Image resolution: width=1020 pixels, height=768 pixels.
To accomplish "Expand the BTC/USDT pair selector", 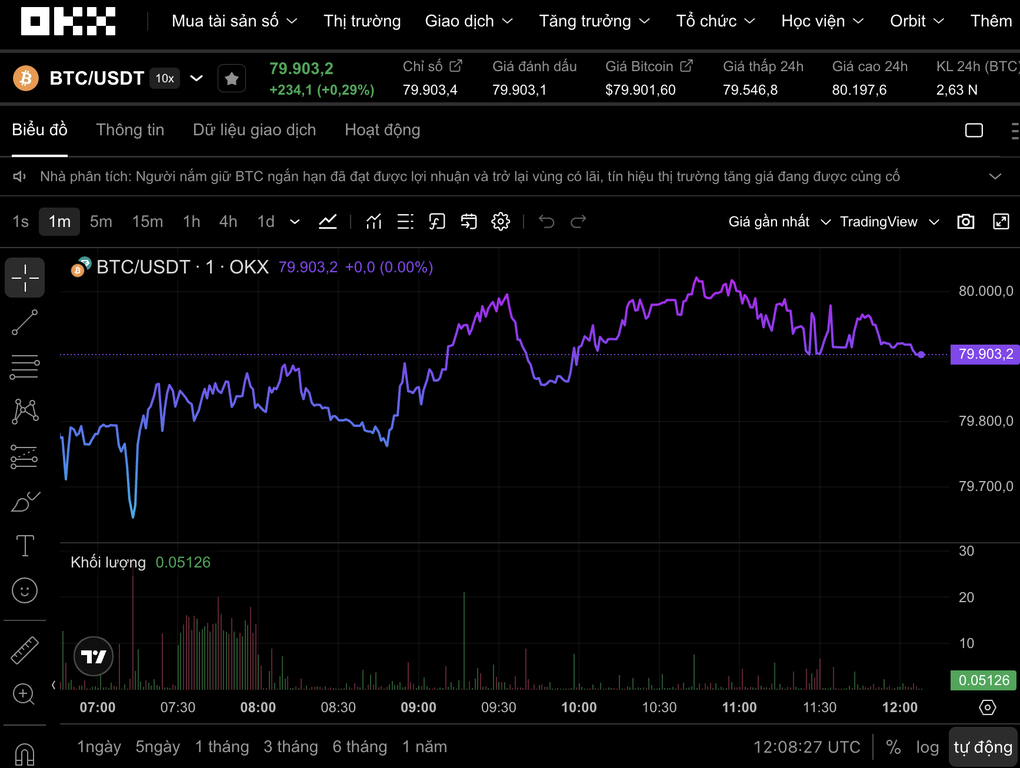I will click(196, 79).
